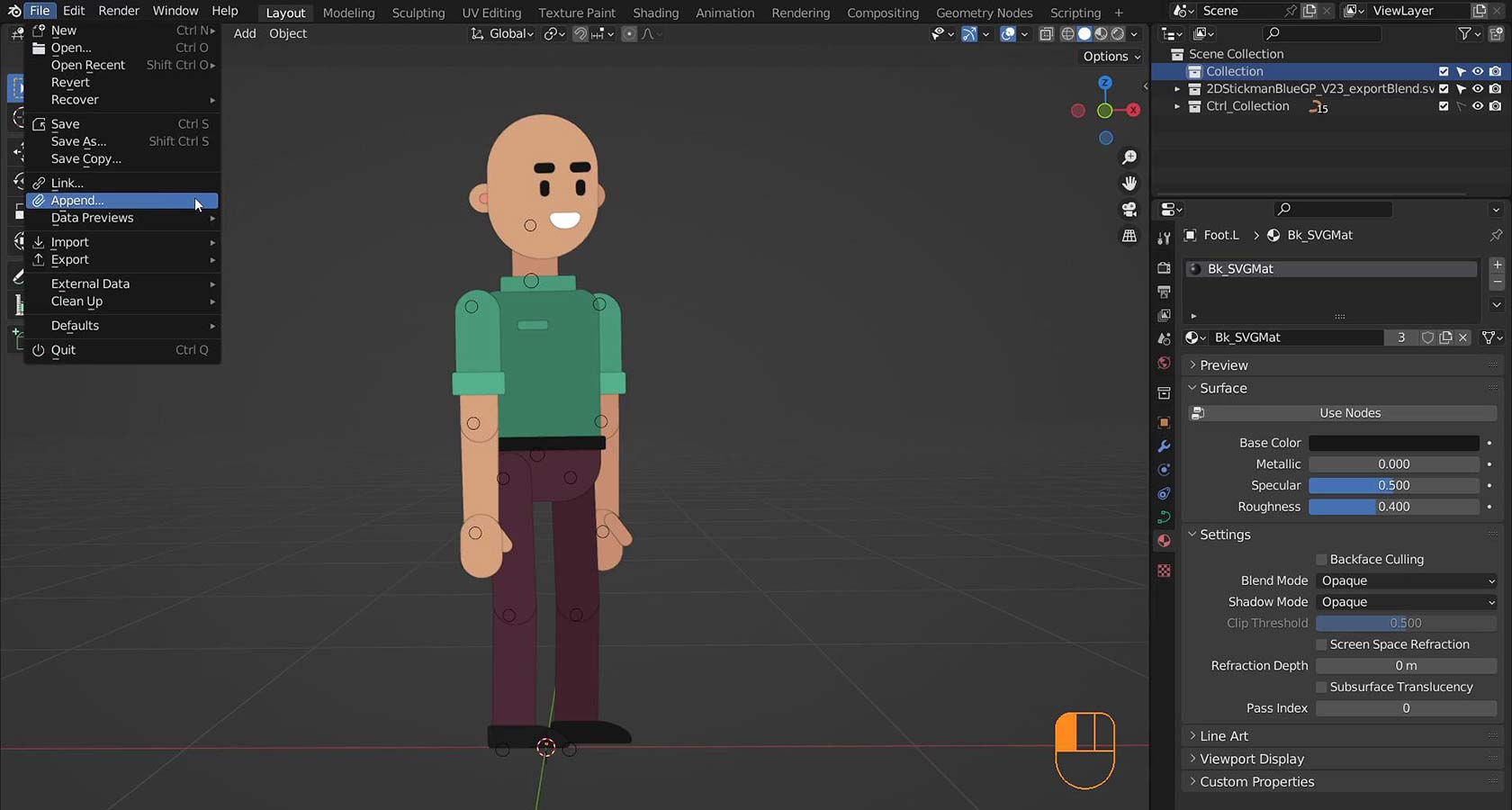Enable Backface Culling checkbox
The image size is (1512, 810).
[x=1321, y=560]
